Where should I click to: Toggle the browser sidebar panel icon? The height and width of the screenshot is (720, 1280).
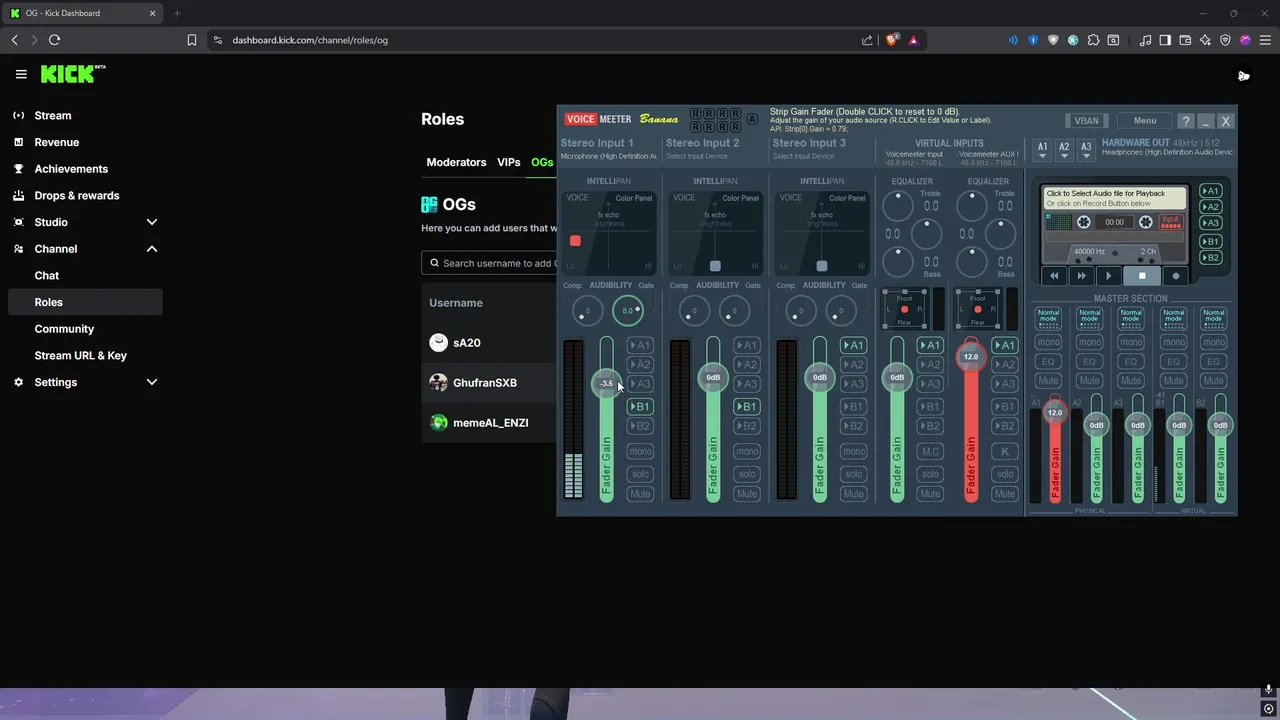point(1165,40)
